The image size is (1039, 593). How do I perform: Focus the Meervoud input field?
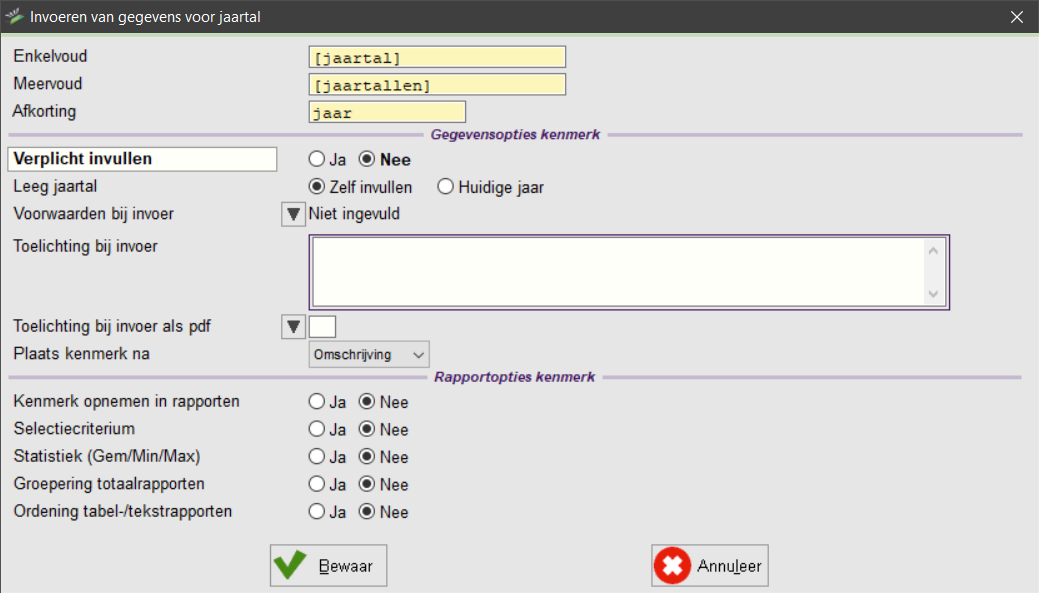click(x=437, y=85)
